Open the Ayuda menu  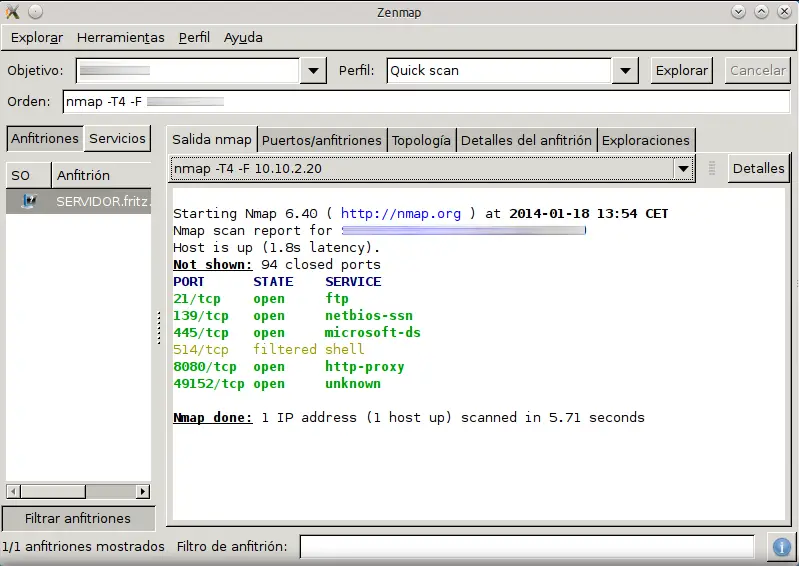click(243, 38)
